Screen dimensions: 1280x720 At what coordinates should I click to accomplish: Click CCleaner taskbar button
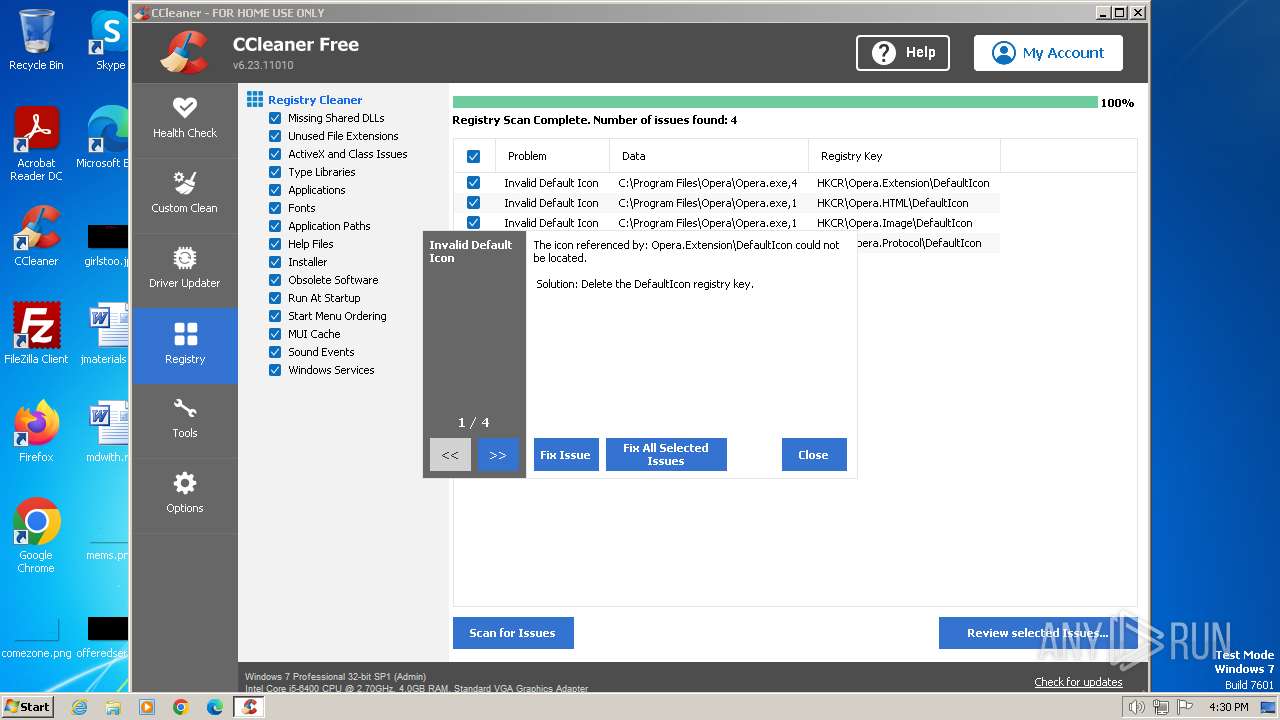250,707
